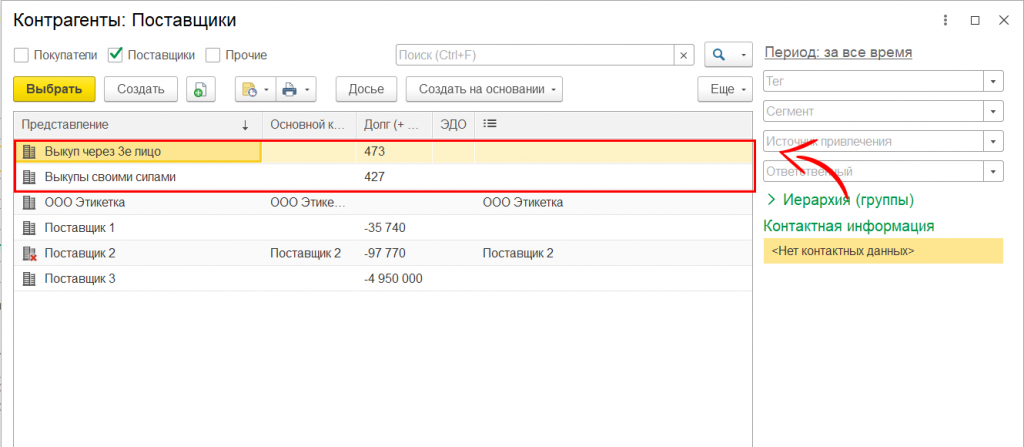Click the list icon column header

pyautogui.click(x=490, y=124)
